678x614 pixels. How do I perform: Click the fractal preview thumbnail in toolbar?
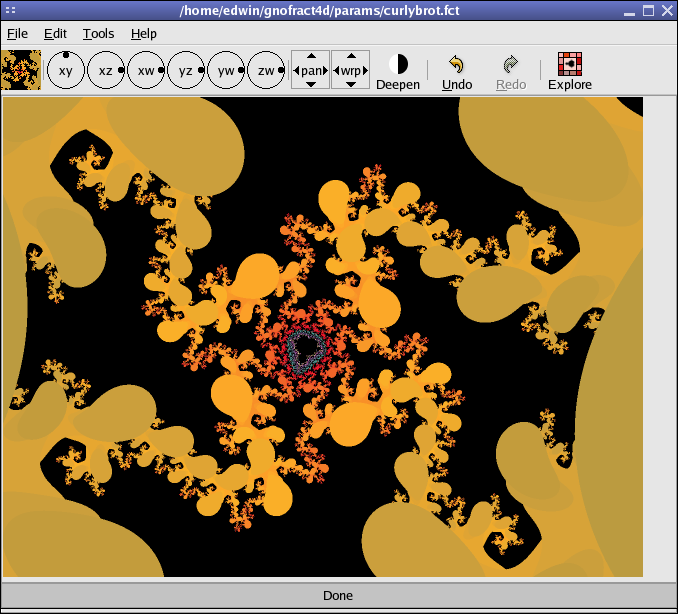click(21, 70)
